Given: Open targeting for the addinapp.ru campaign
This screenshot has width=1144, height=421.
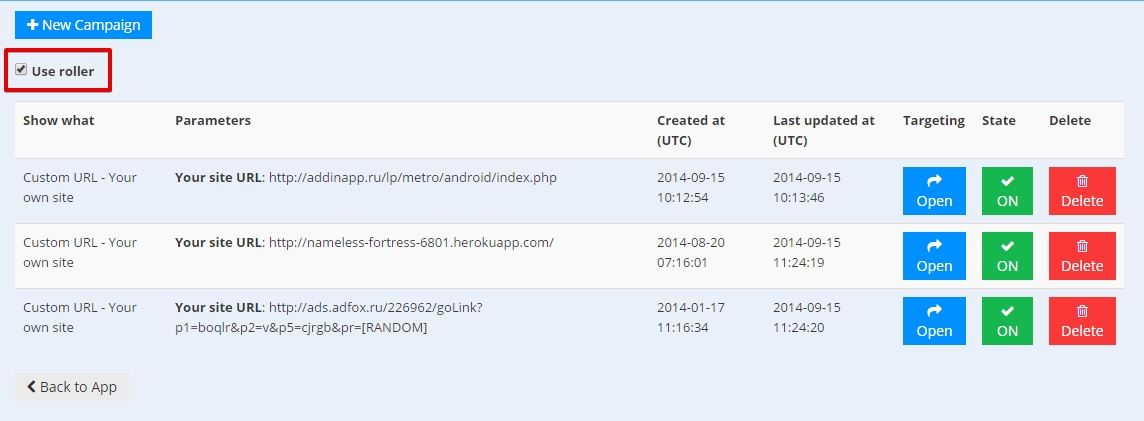Looking at the screenshot, I should pyautogui.click(x=934, y=191).
